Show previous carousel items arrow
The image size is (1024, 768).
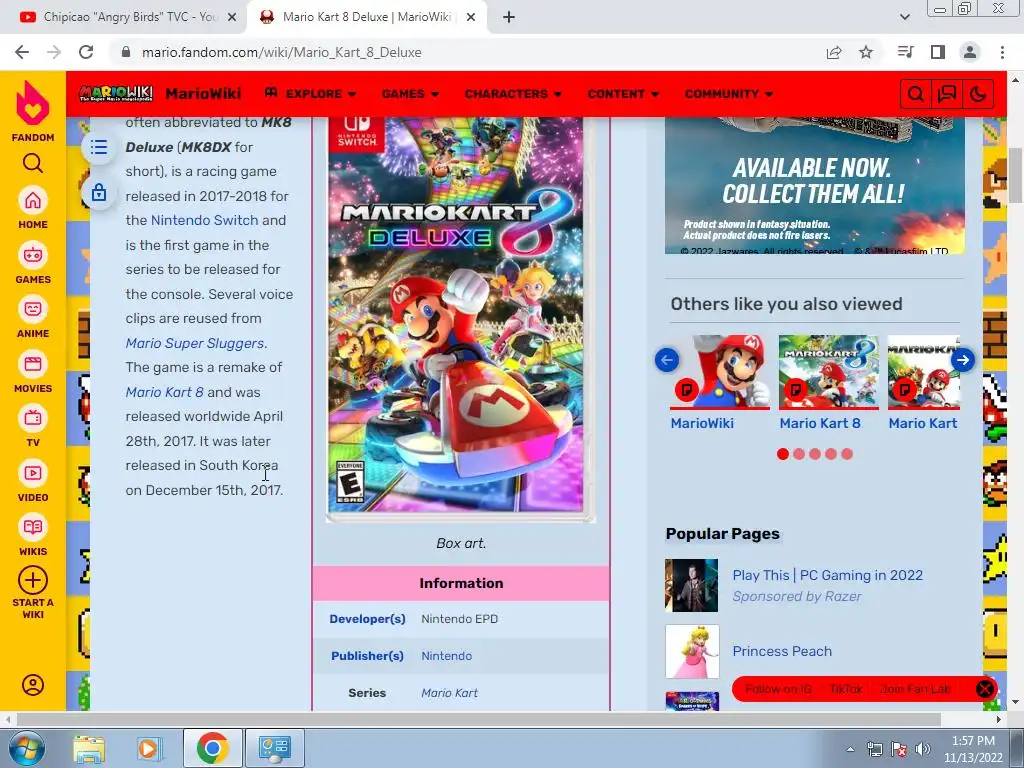(x=667, y=360)
